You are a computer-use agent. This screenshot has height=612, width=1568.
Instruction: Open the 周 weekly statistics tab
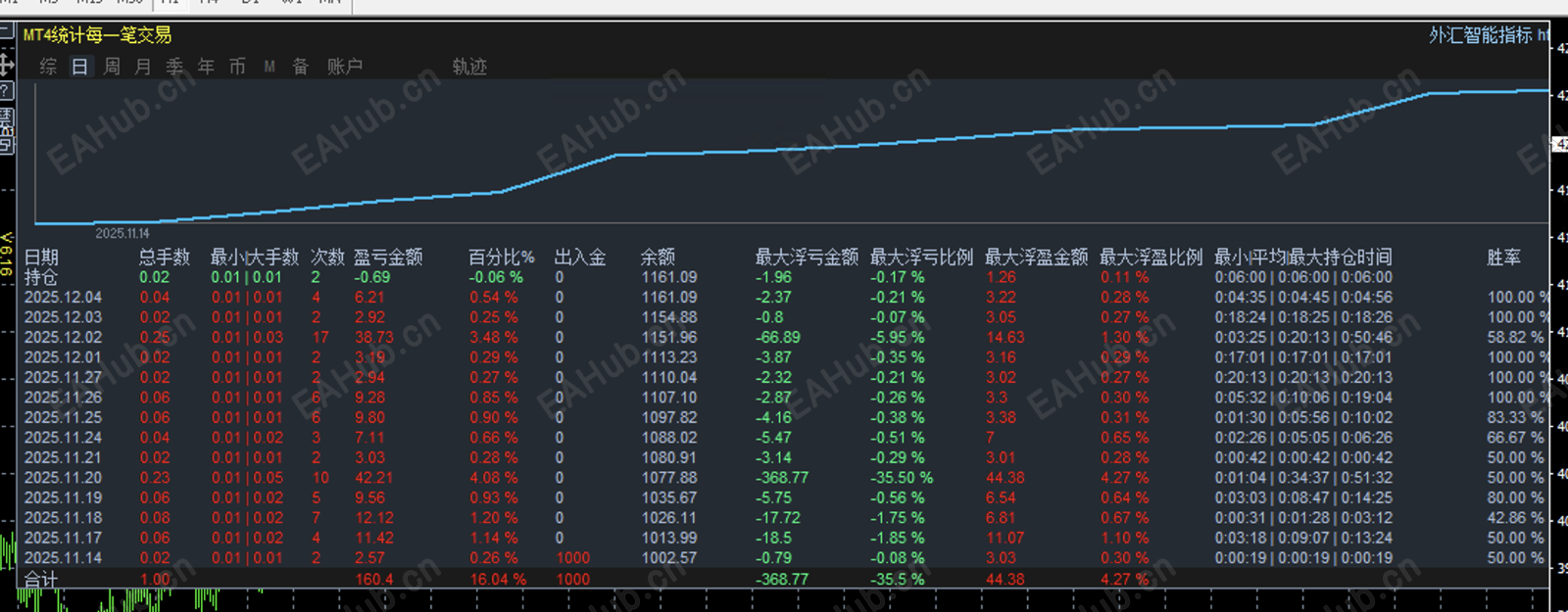pos(112,67)
